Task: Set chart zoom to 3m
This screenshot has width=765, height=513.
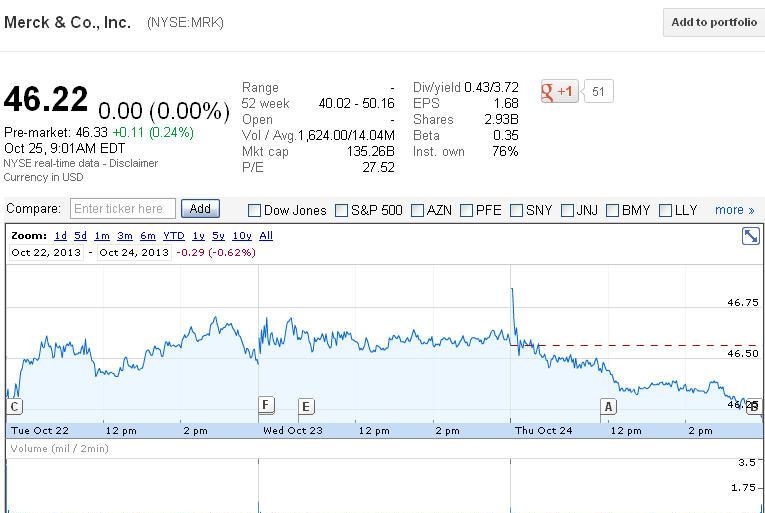Action: 125,236
